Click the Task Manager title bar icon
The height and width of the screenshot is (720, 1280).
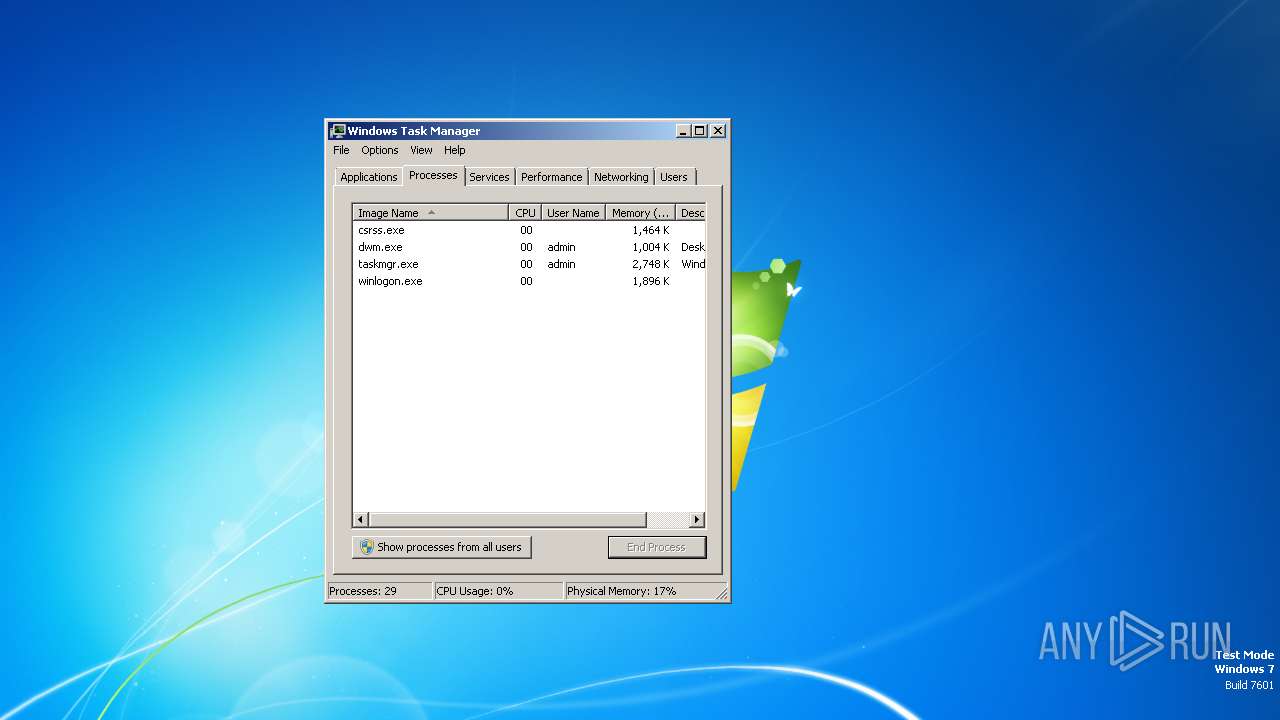338,131
